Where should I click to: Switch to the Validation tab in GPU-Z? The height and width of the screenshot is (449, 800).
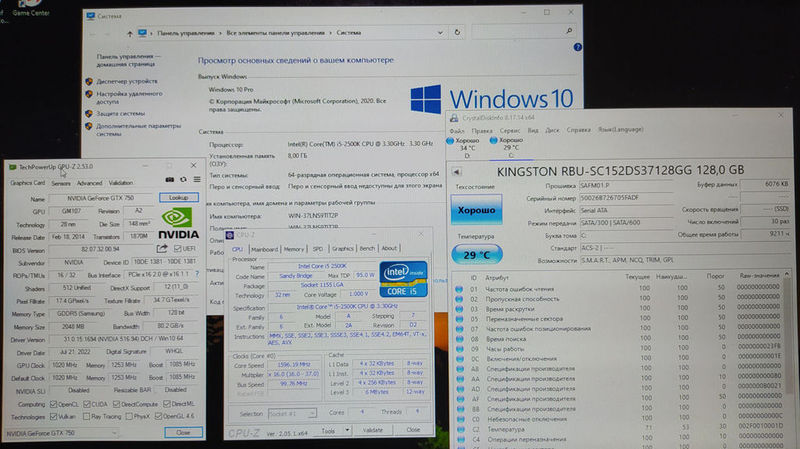[121, 183]
